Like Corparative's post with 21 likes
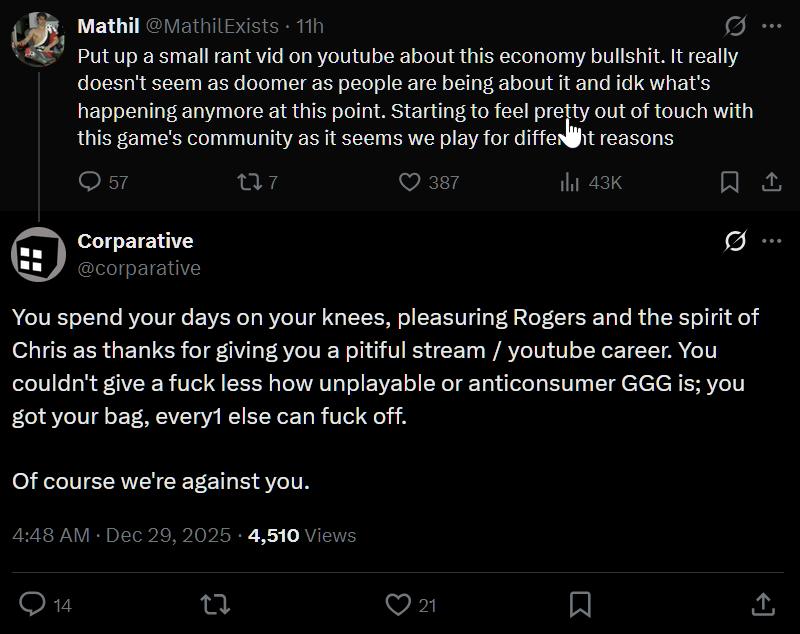Viewport: 800px width, 634px height. click(398, 604)
